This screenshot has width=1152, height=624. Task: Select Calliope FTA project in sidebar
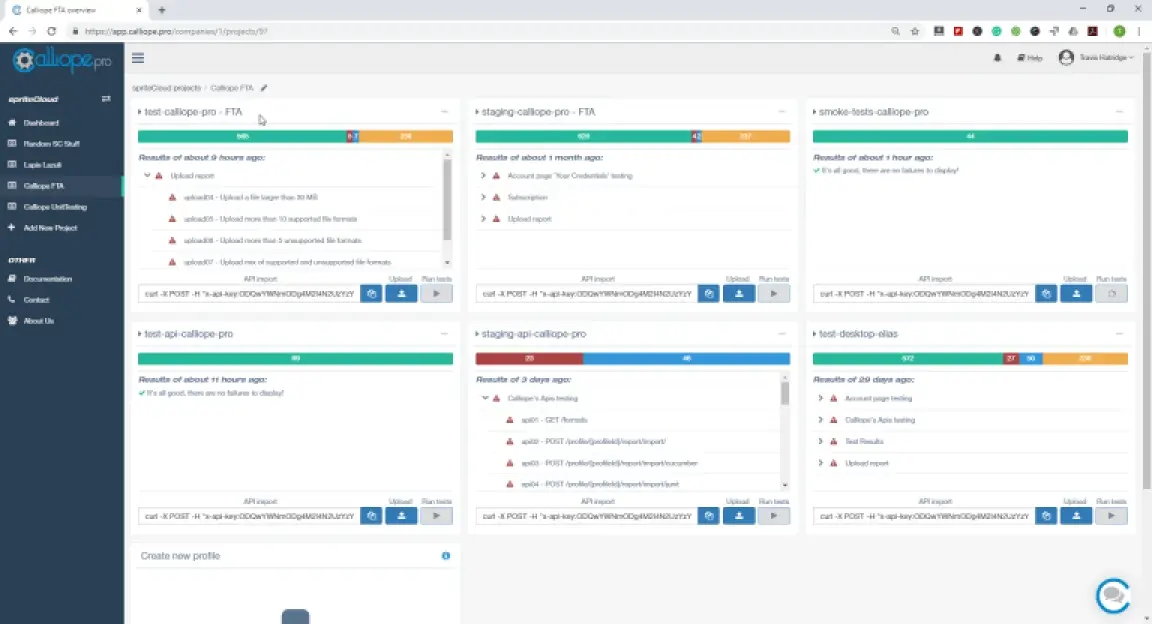[44, 186]
